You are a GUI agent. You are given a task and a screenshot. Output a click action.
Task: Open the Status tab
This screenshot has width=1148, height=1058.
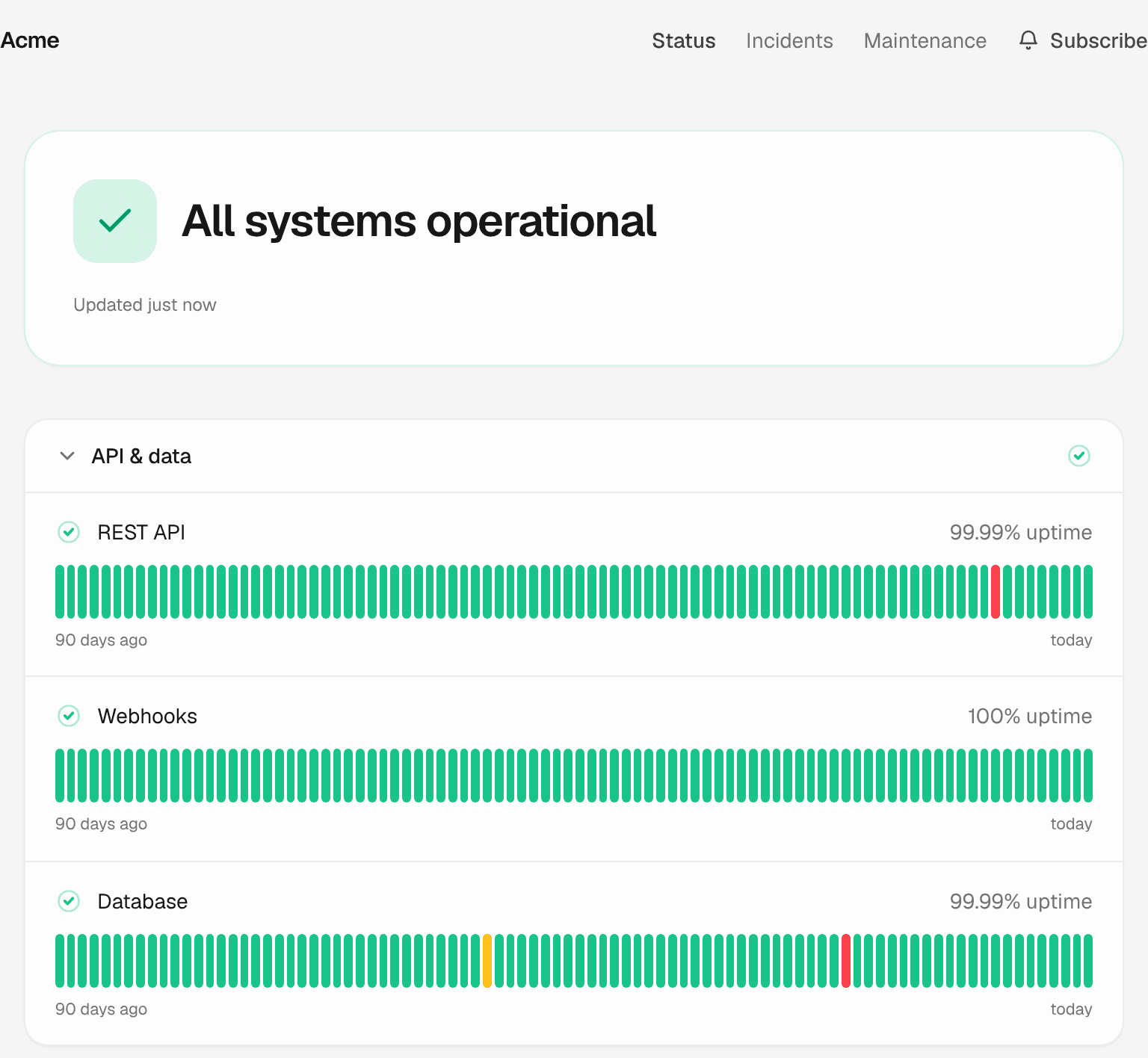[683, 40]
